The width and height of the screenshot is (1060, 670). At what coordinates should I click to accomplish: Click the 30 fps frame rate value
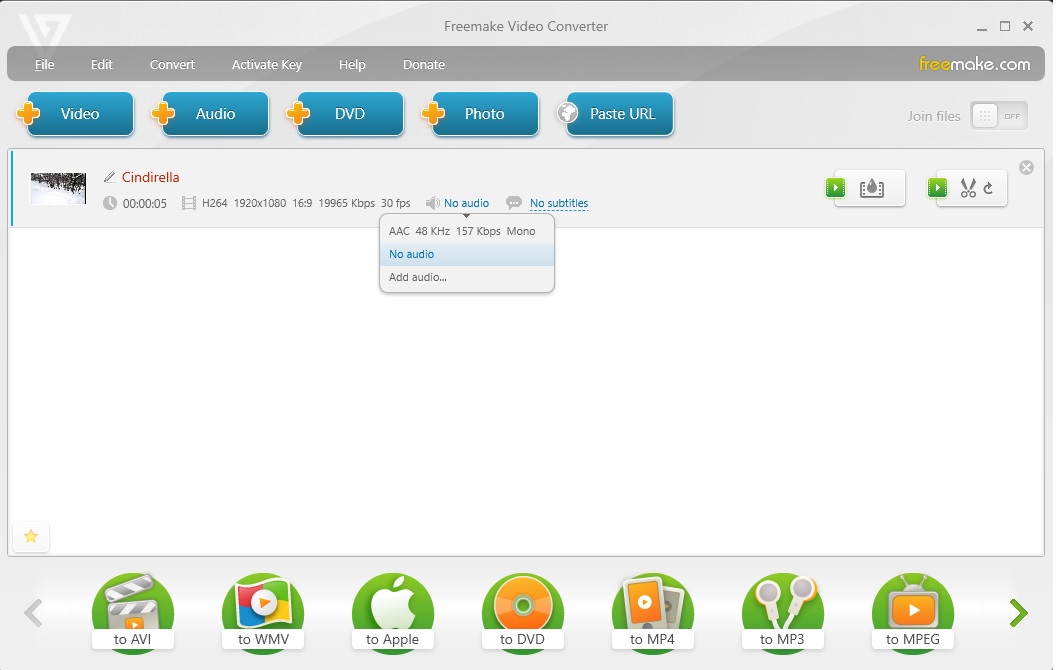tap(395, 203)
